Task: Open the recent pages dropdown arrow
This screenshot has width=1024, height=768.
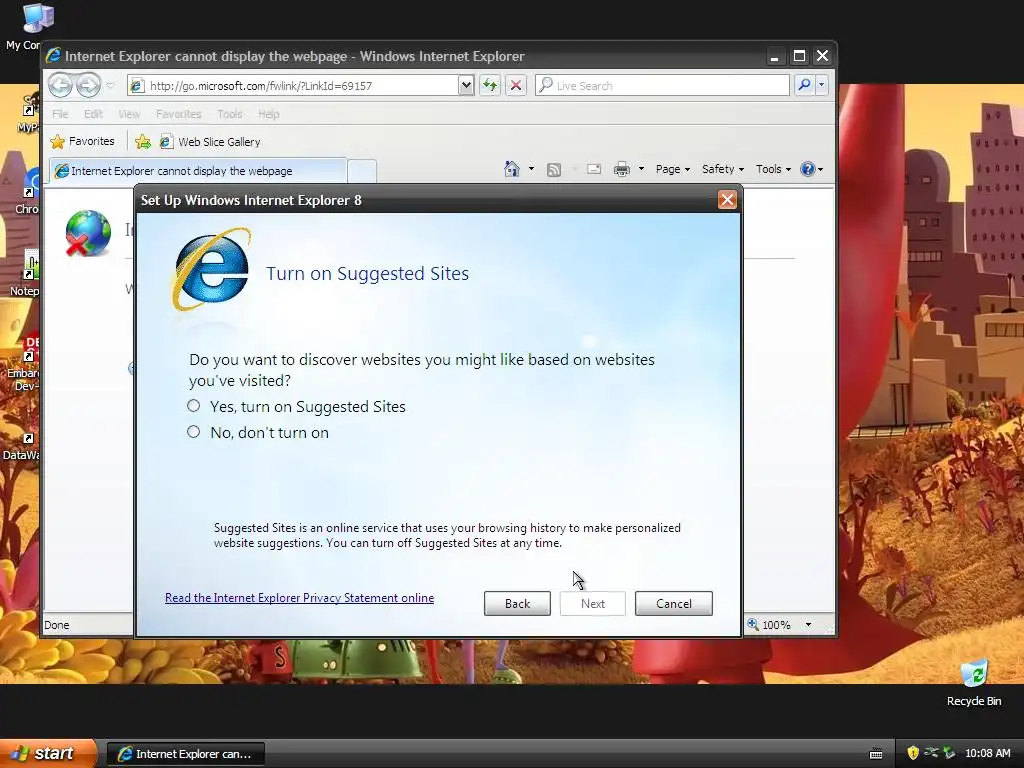Action: (110, 86)
